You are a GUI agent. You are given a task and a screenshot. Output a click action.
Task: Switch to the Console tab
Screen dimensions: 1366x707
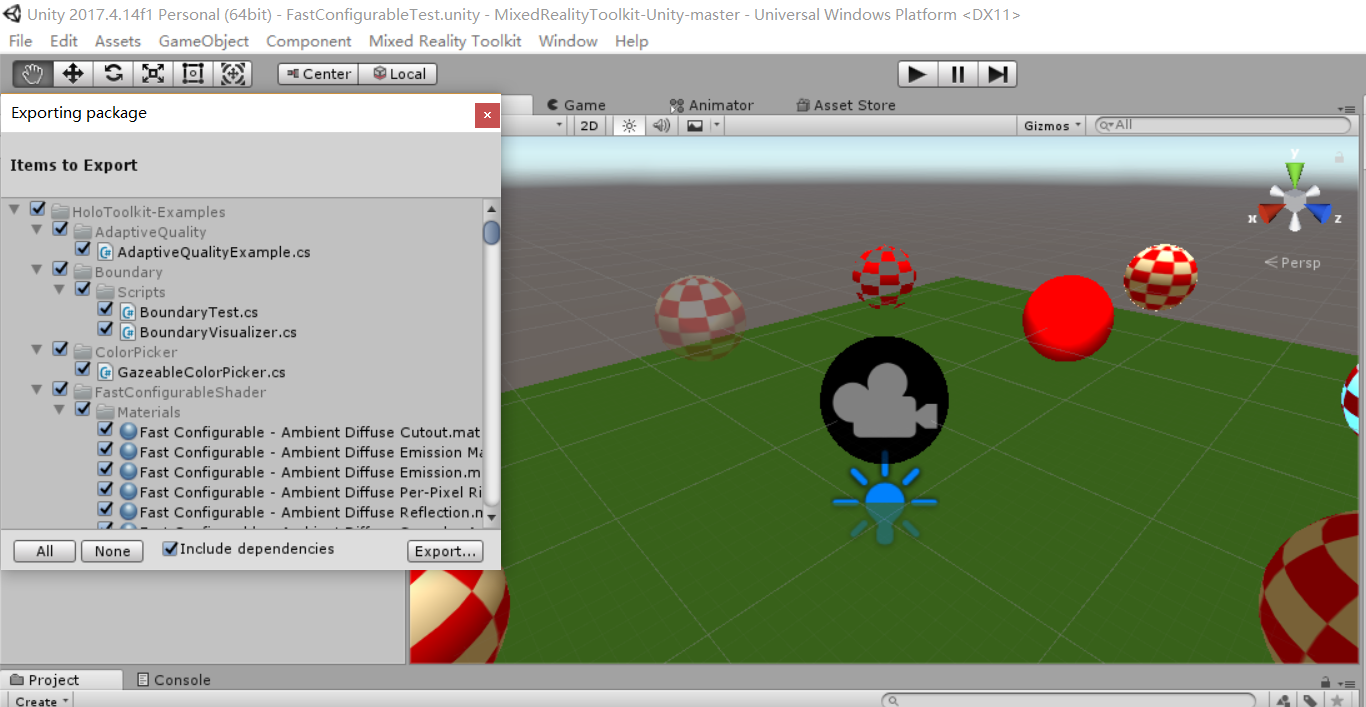pyautogui.click(x=173, y=680)
